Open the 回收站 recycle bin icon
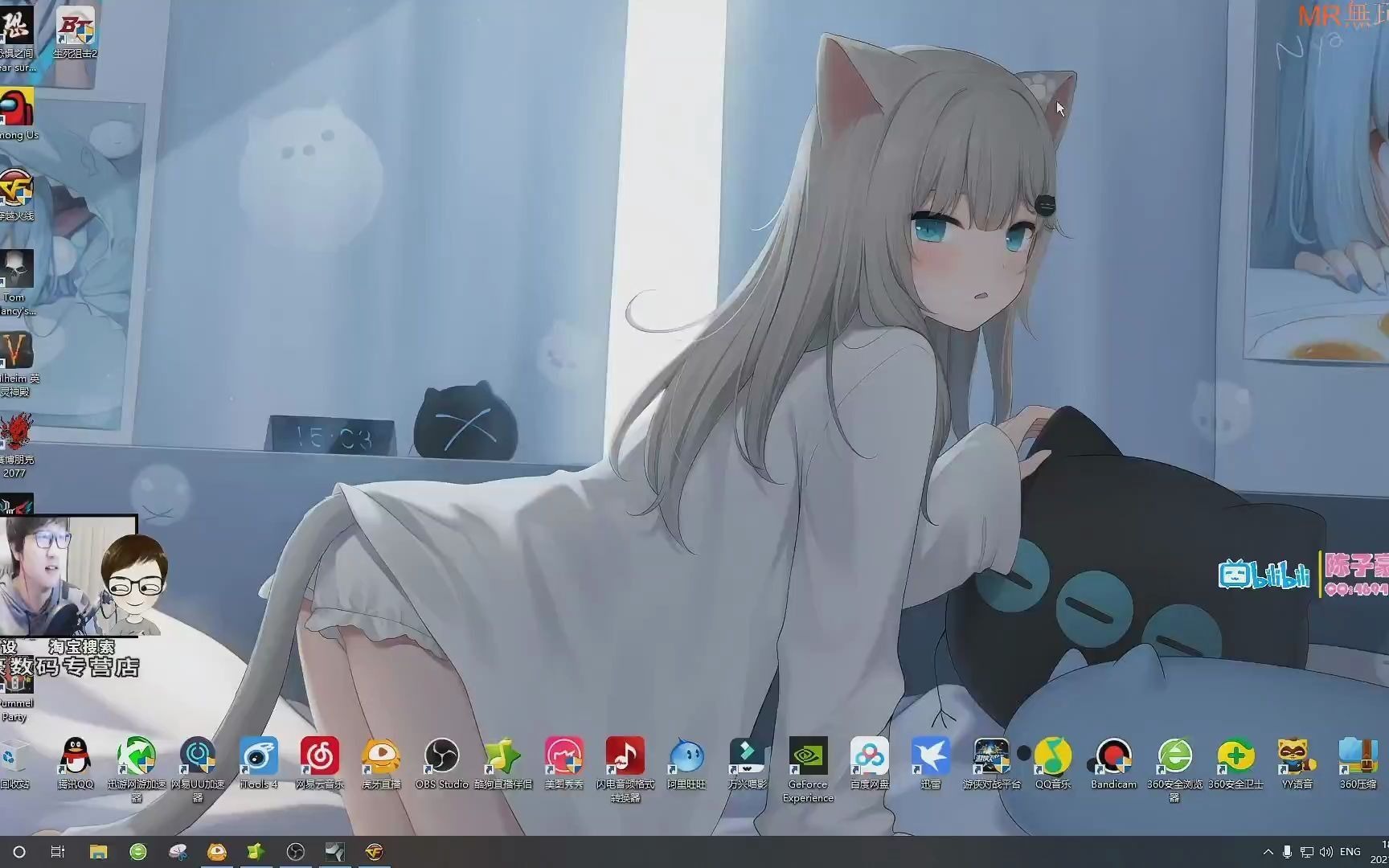 (x=14, y=763)
